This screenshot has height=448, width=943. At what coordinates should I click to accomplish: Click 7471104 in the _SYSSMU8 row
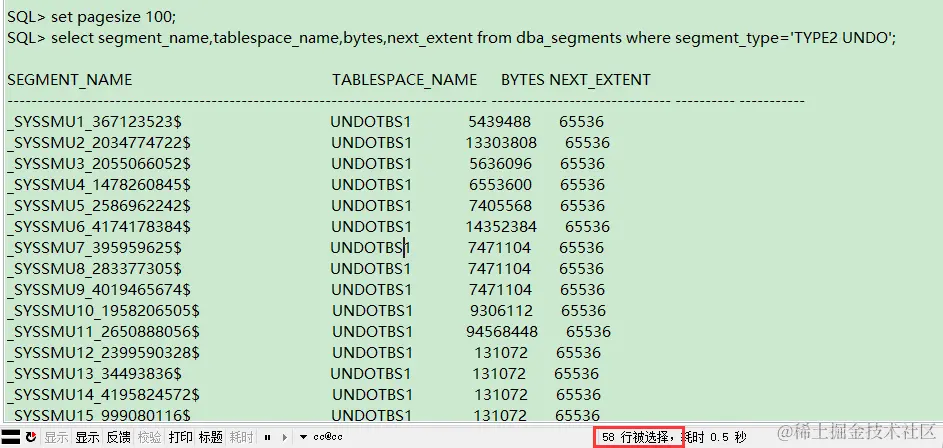[500, 269]
